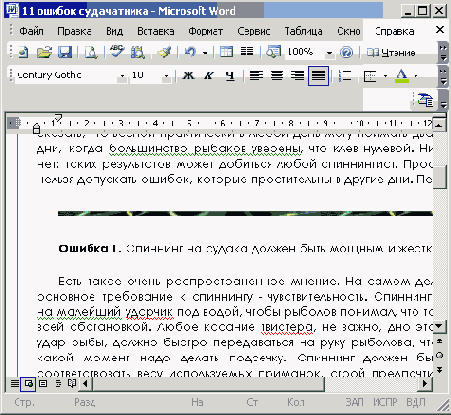451x415 pixels.
Task: Toggle italic formatting (К)
Action: click(209, 76)
